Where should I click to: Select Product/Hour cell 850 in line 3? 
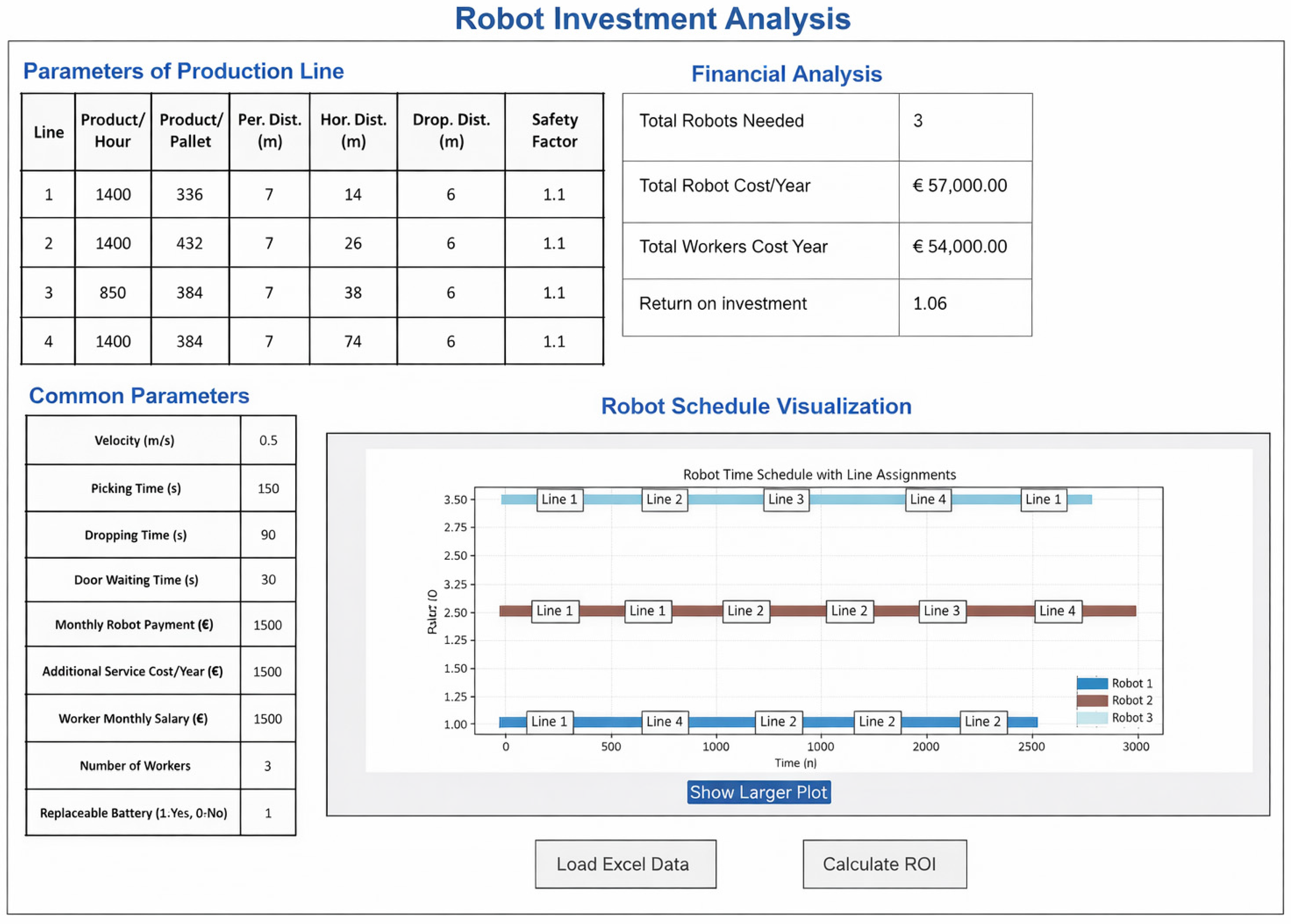tap(113, 292)
